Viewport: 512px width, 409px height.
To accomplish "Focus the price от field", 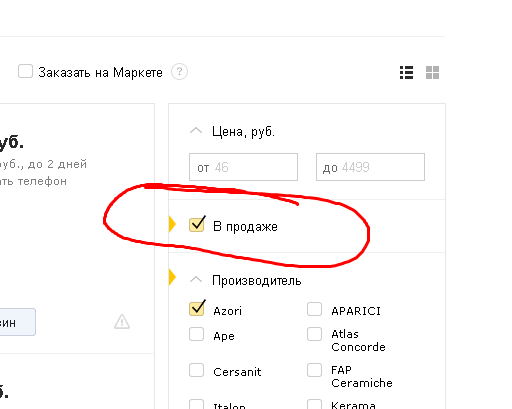I will coord(243,167).
